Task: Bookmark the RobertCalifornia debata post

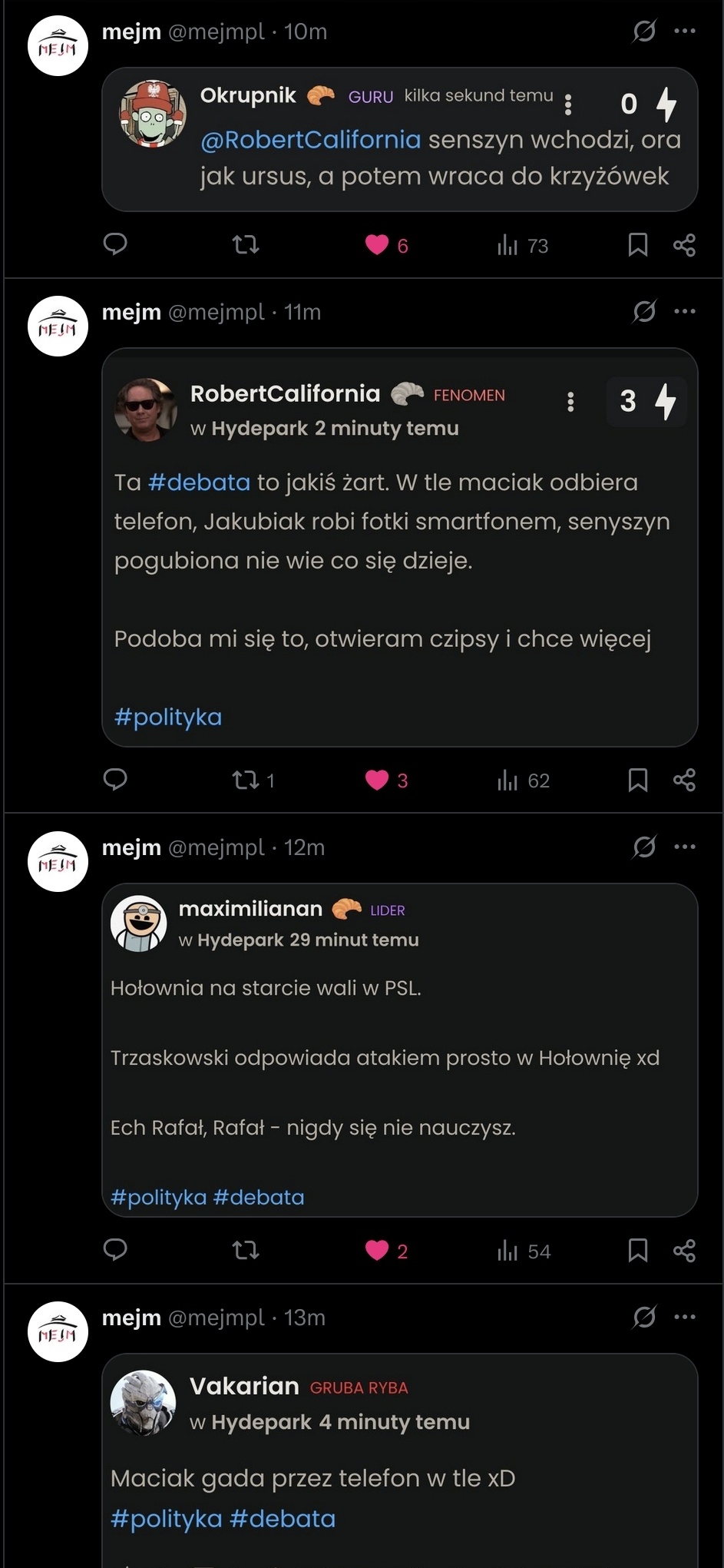Action: click(x=637, y=781)
